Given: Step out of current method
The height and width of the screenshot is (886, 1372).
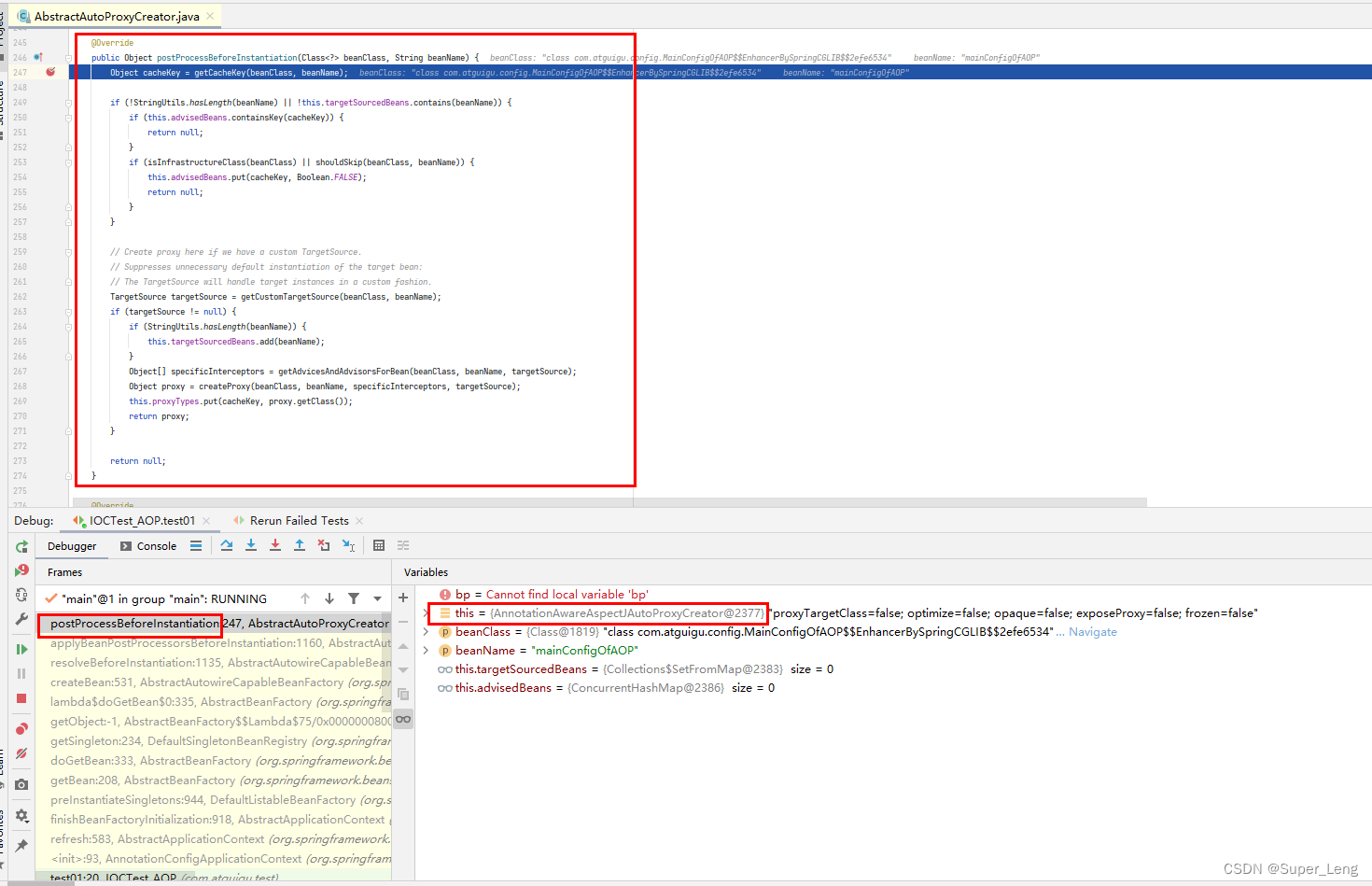Looking at the screenshot, I should point(300,545).
